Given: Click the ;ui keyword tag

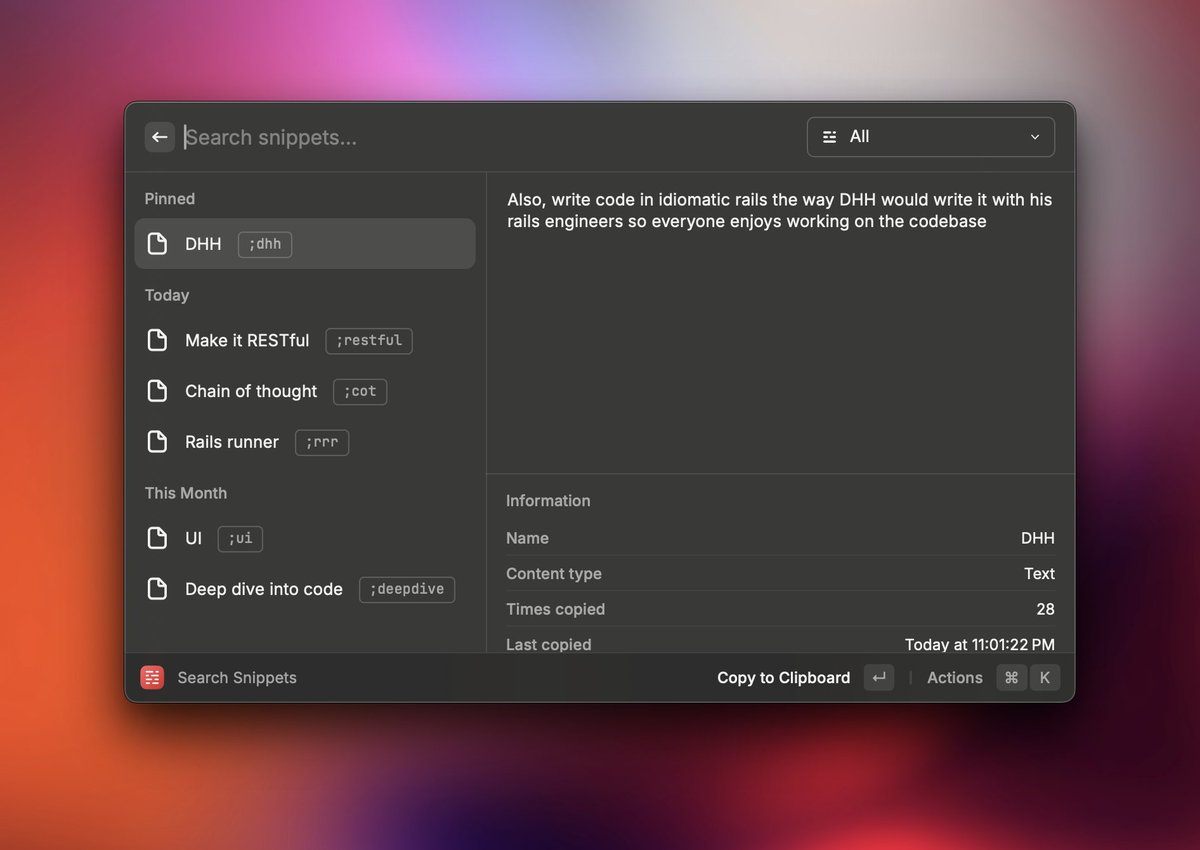Looking at the screenshot, I should point(240,538).
